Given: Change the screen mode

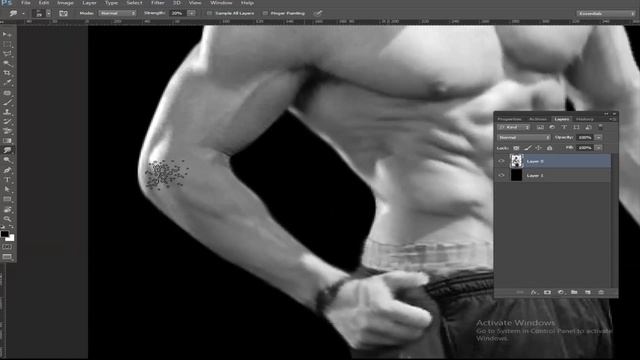Looking at the screenshot, I should click(x=7, y=257).
